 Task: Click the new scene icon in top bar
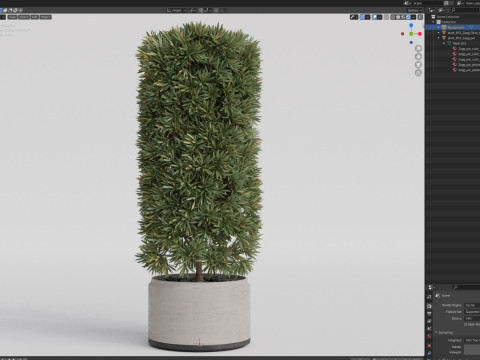click(446, 3)
